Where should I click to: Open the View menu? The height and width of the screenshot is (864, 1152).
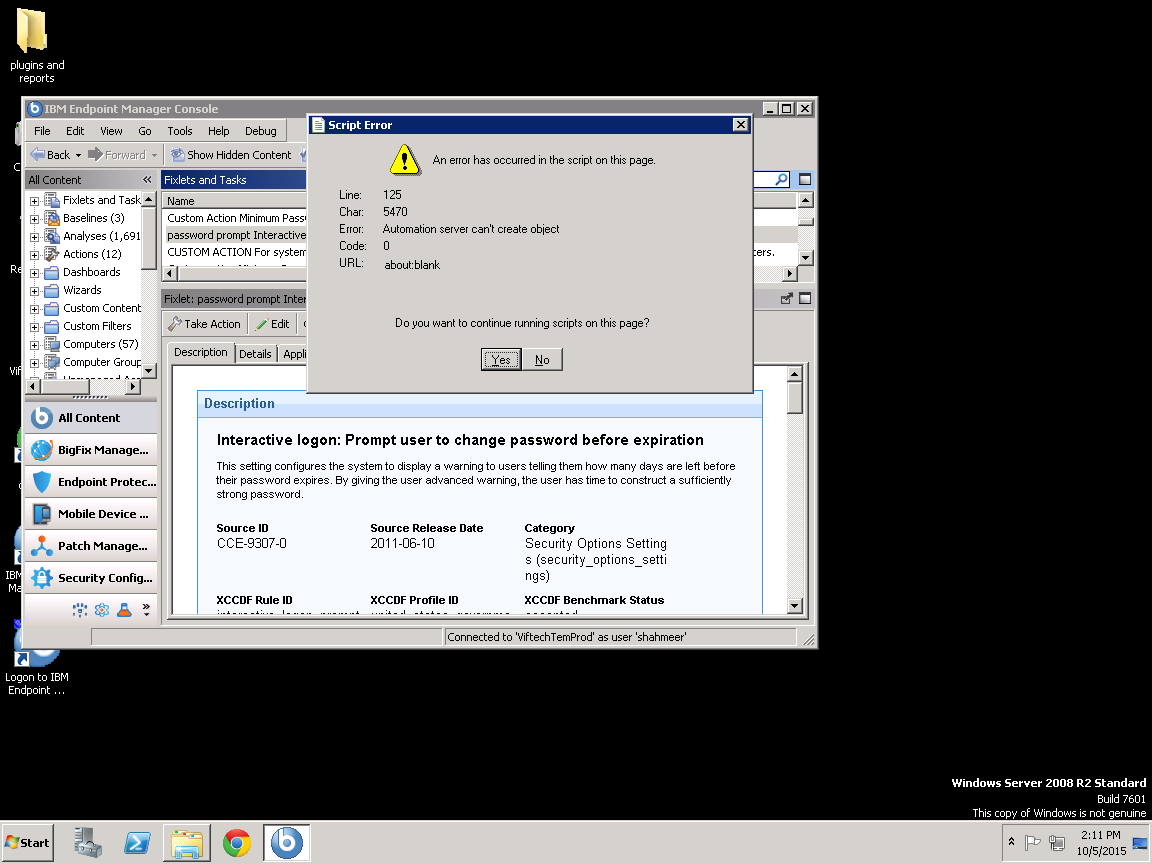pyautogui.click(x=111, y=131)
